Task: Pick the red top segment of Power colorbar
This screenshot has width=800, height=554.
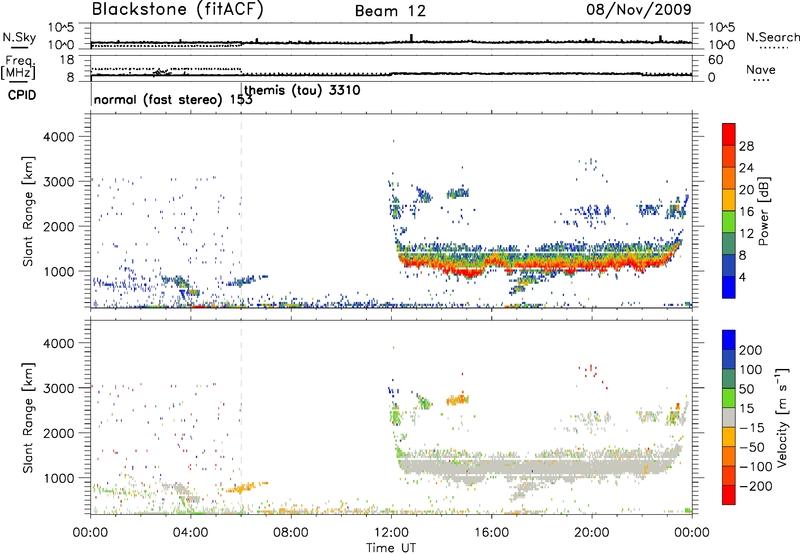Action: [x=729, y=134]
